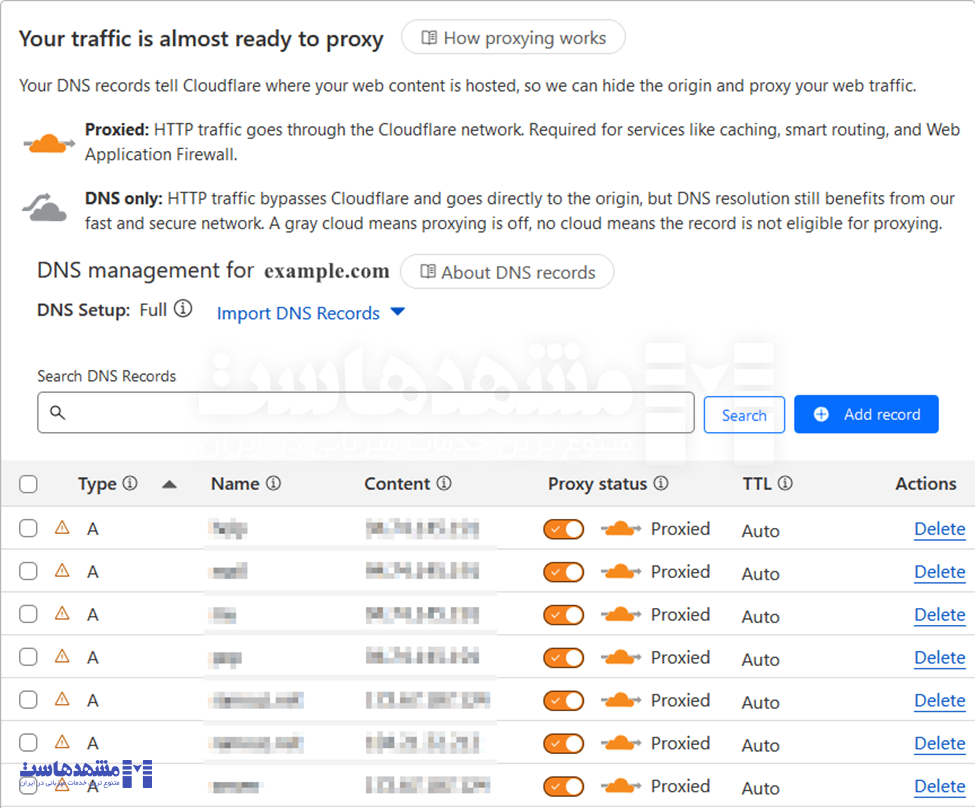
Task: Click the plus icon on Add record button
Action: [822, 413]
